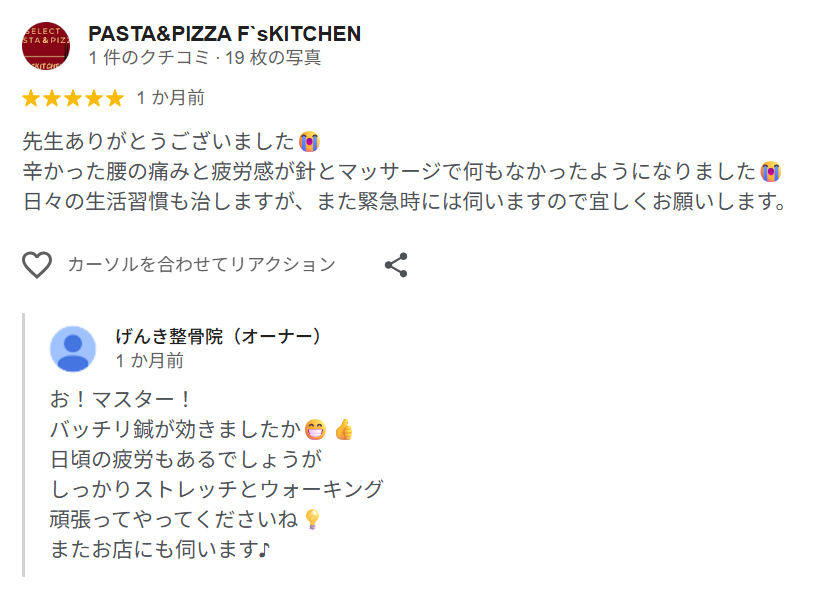
Task: Click the げんき整骨院（オーナー）name
Action: 218,336
